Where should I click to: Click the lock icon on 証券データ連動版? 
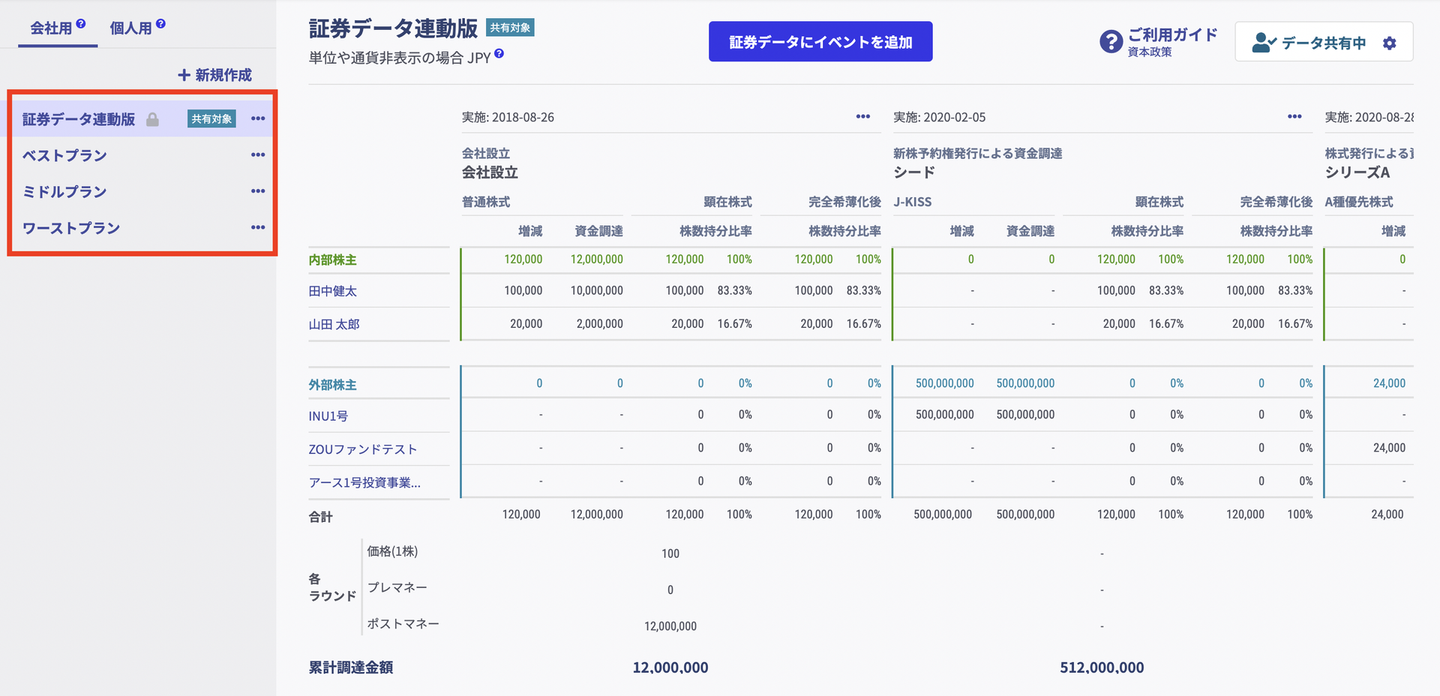coord(152,119)
